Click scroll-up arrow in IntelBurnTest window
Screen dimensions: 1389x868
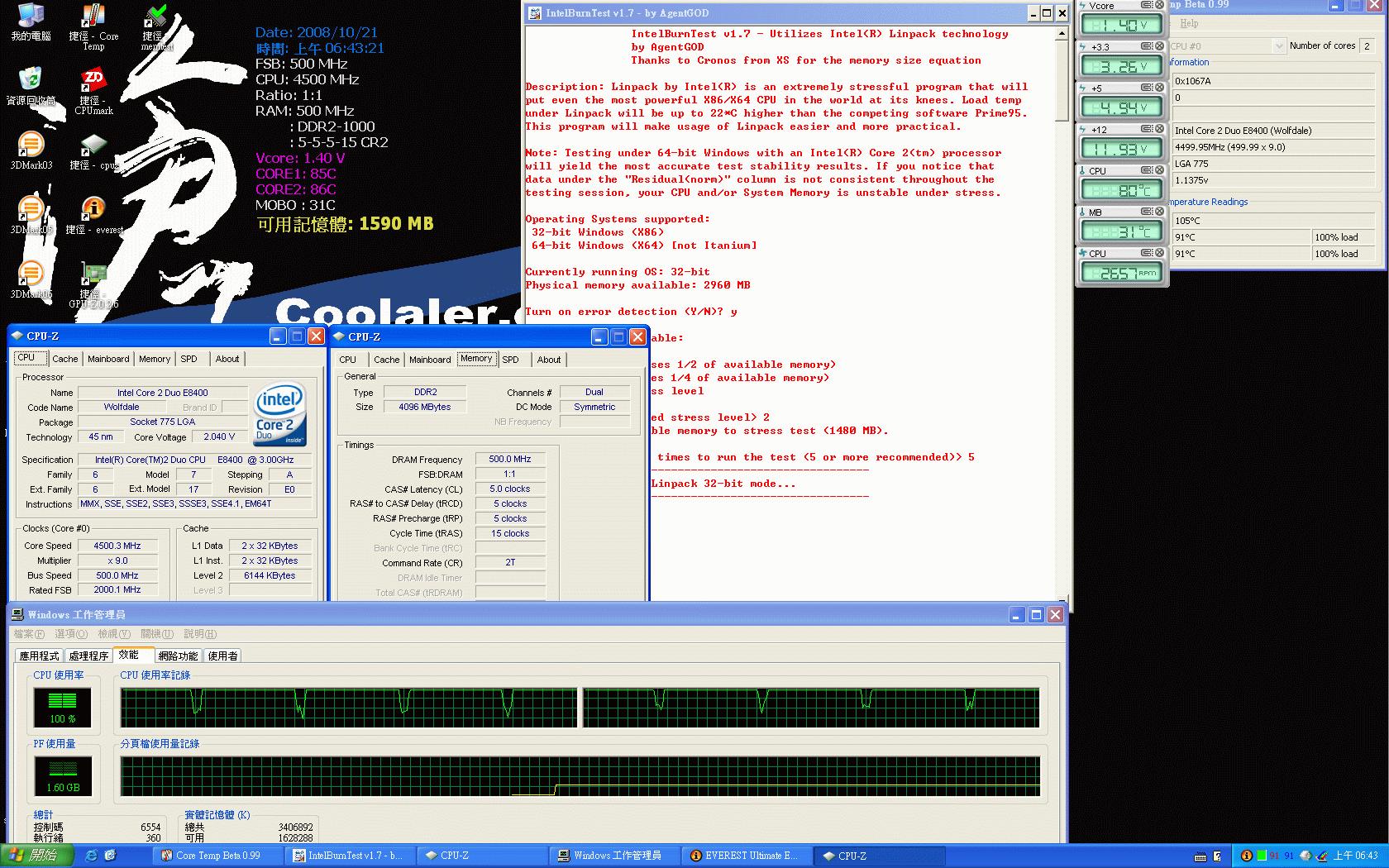[x=1062, y=34]
